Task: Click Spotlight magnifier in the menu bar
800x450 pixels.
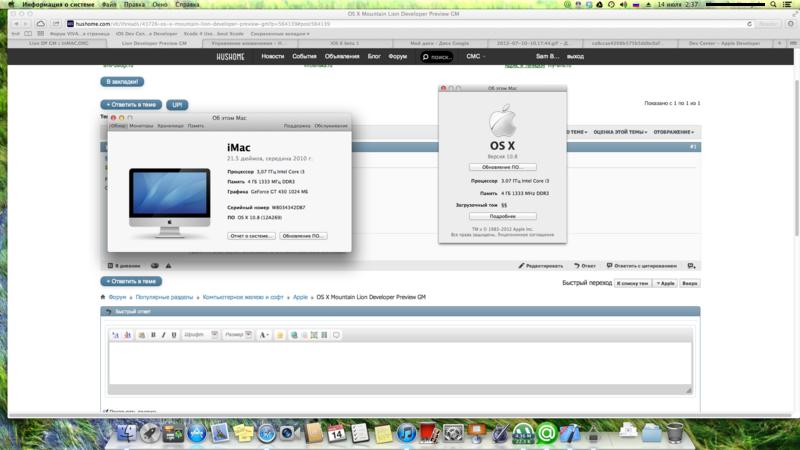Action: point(773,4)
